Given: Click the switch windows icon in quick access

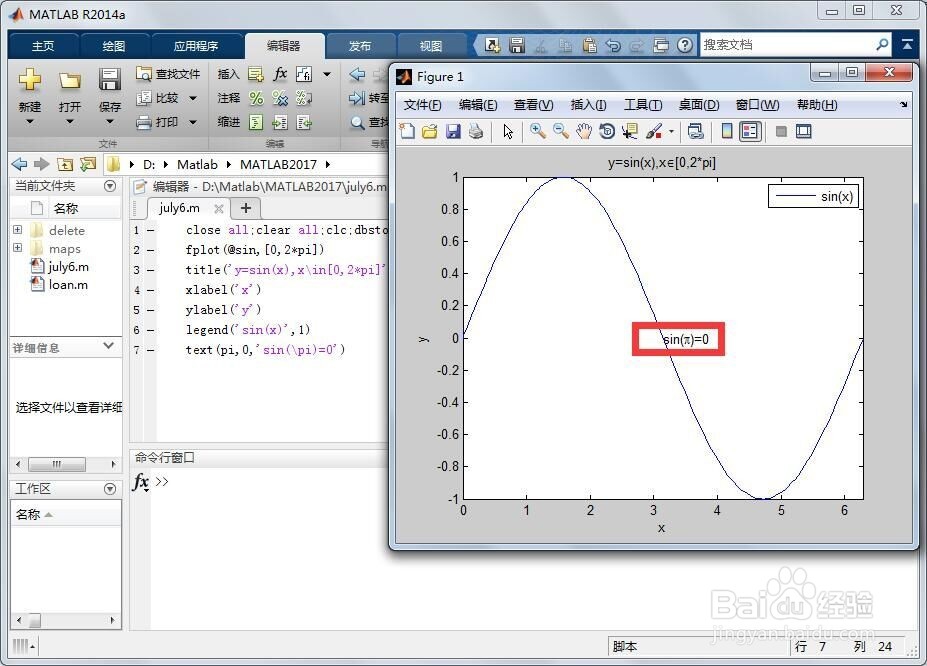Looking at the screenshot, I should tap(661, 45).
